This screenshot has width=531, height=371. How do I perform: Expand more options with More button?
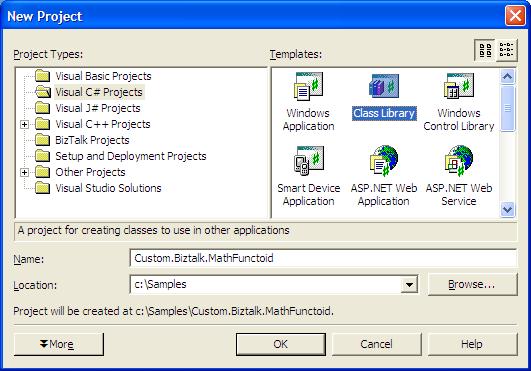[x=59, y=344]
